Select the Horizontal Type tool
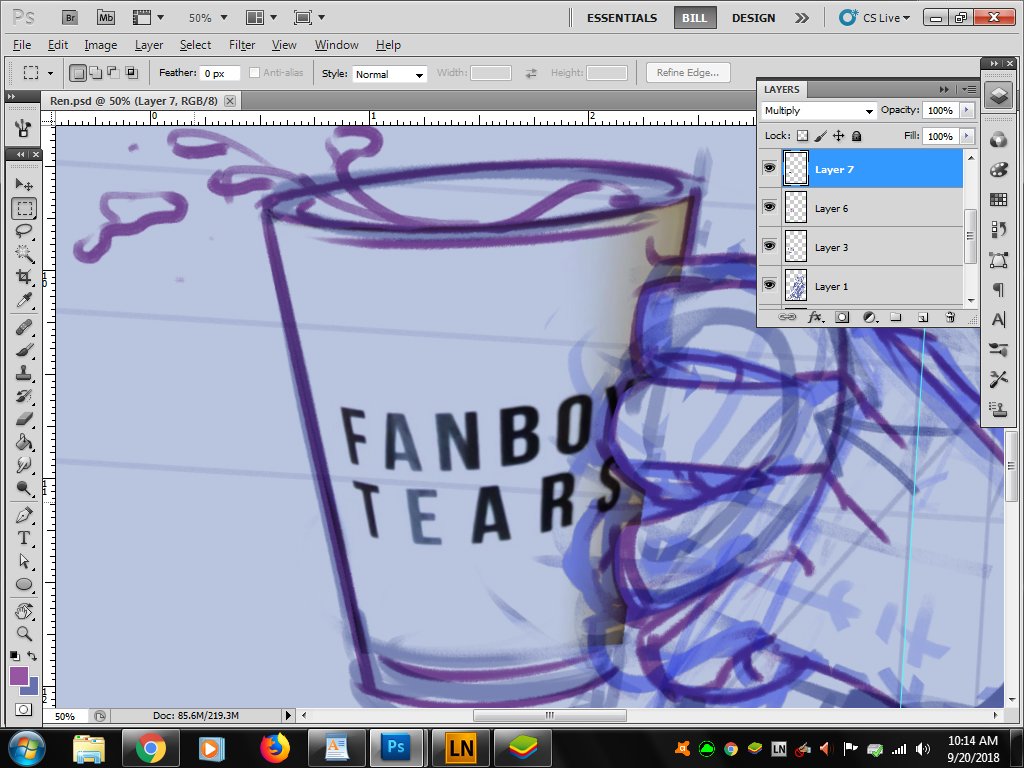Viewport: 1024px width, 768px height. pos(24,538)
